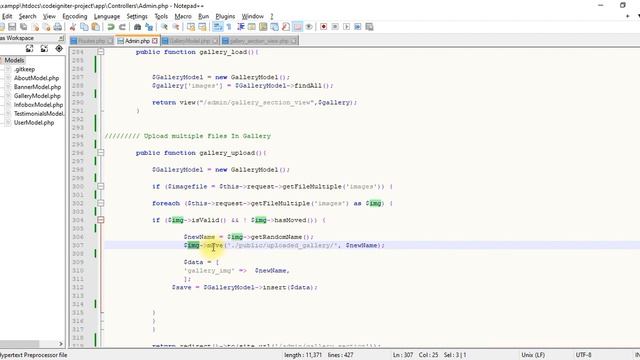
Task: Switch to gallery_section_view.php tab
Action: point(260,41)
